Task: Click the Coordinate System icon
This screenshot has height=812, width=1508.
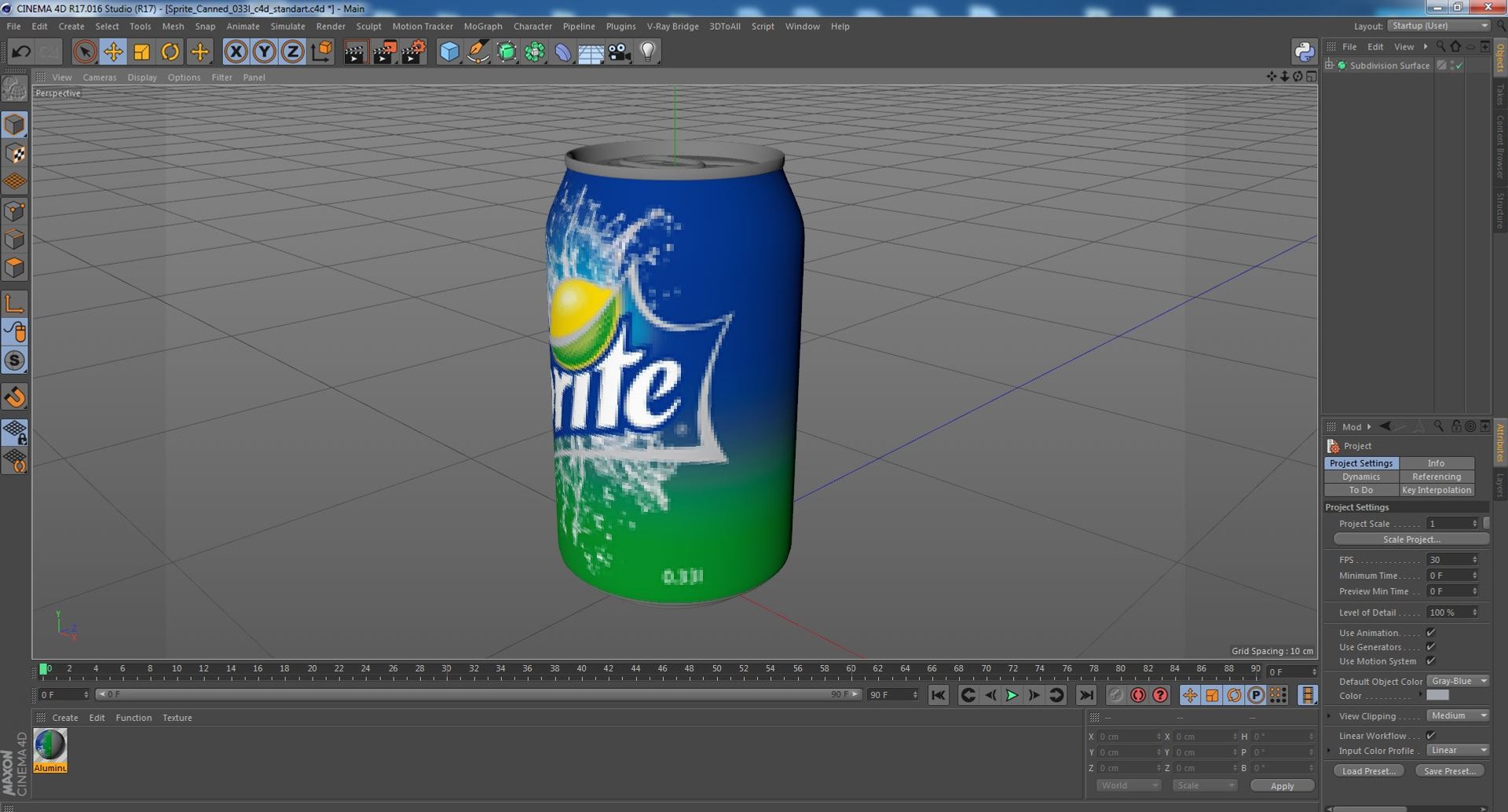Action: click(321, 52)
